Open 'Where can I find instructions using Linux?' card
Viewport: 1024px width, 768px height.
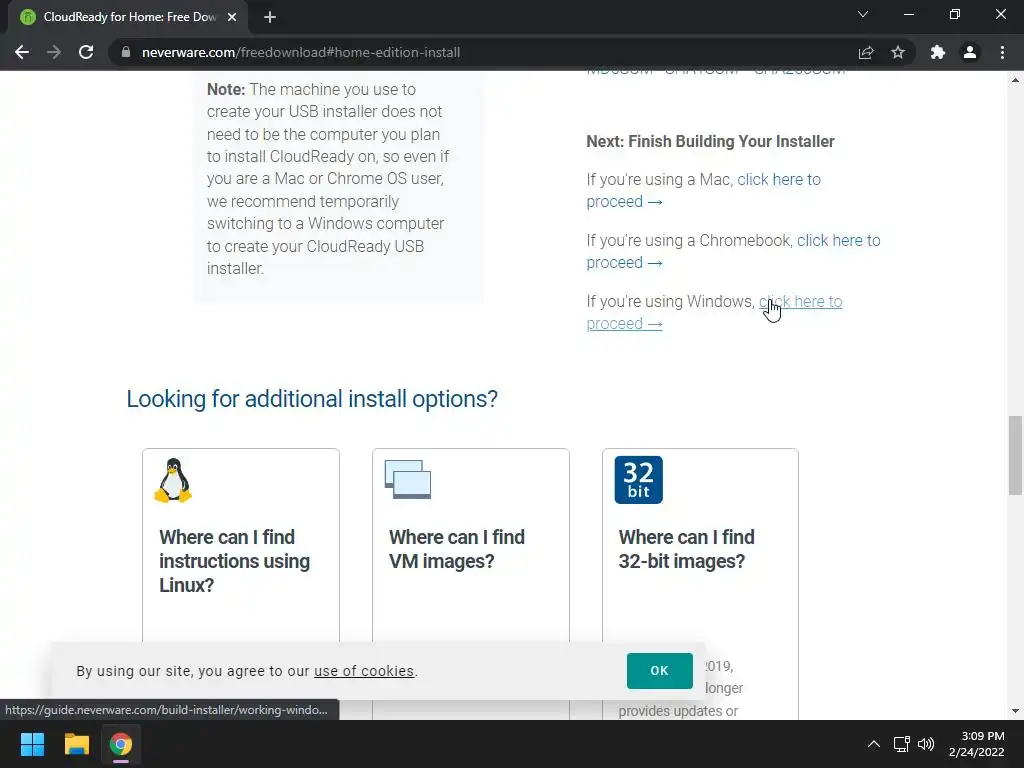[x=234, y=561]
